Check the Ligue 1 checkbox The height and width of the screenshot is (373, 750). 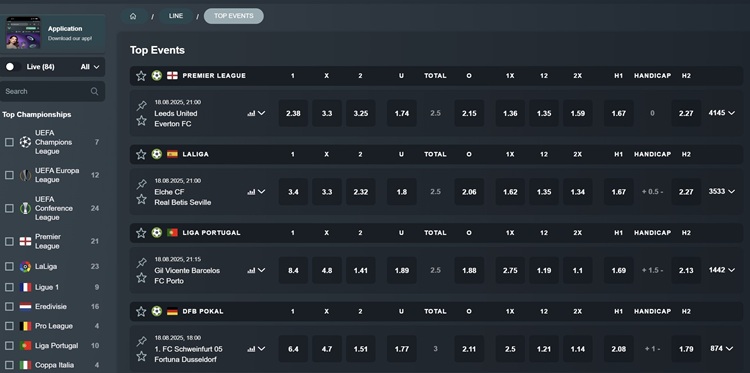(x=9, y=287)
